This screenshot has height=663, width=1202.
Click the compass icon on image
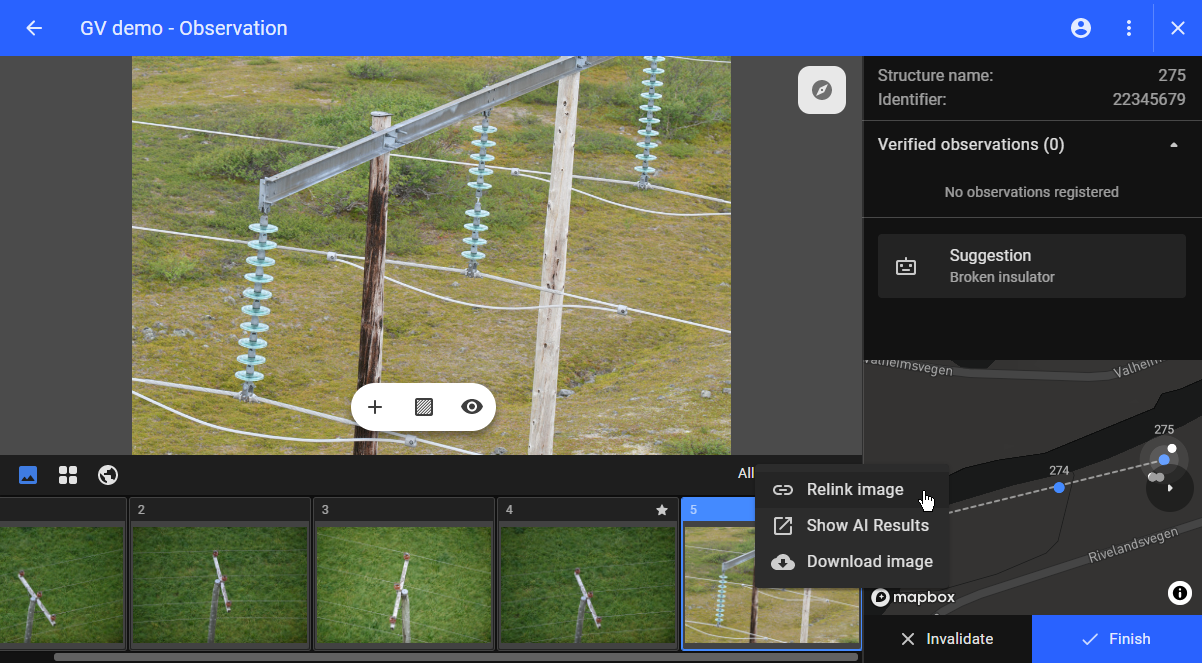(822, 90)
